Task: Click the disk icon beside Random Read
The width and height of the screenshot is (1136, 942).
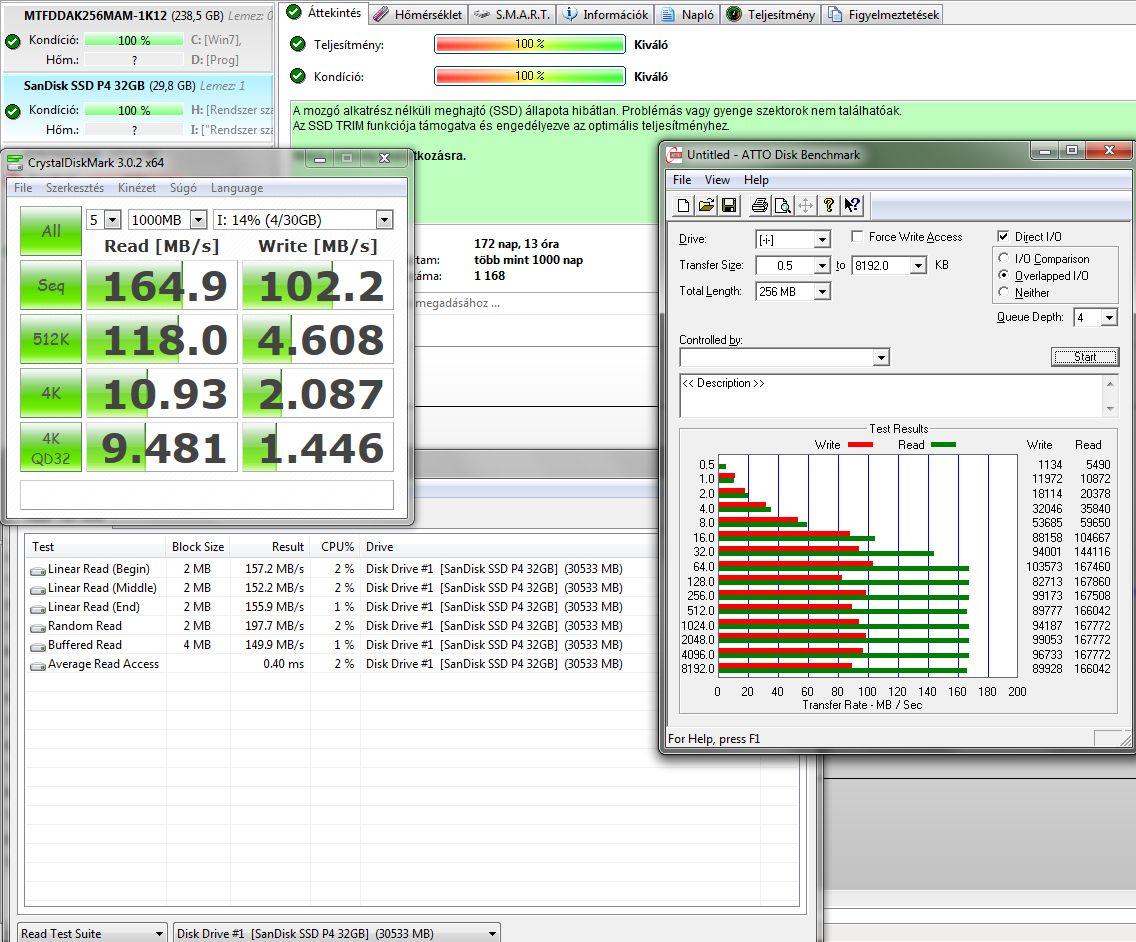Action: point(38,627)
